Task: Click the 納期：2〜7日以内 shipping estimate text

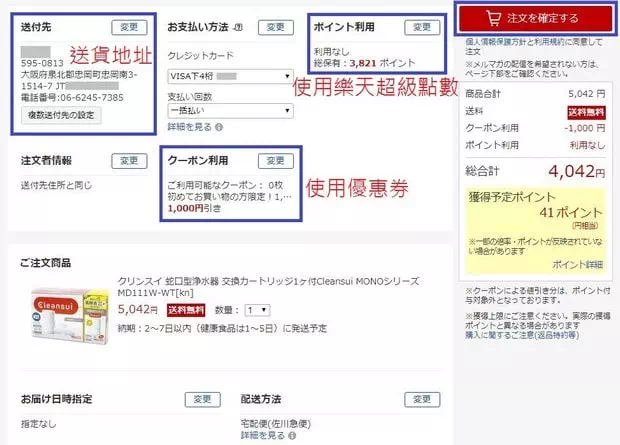Action: [x=222, y=328]
